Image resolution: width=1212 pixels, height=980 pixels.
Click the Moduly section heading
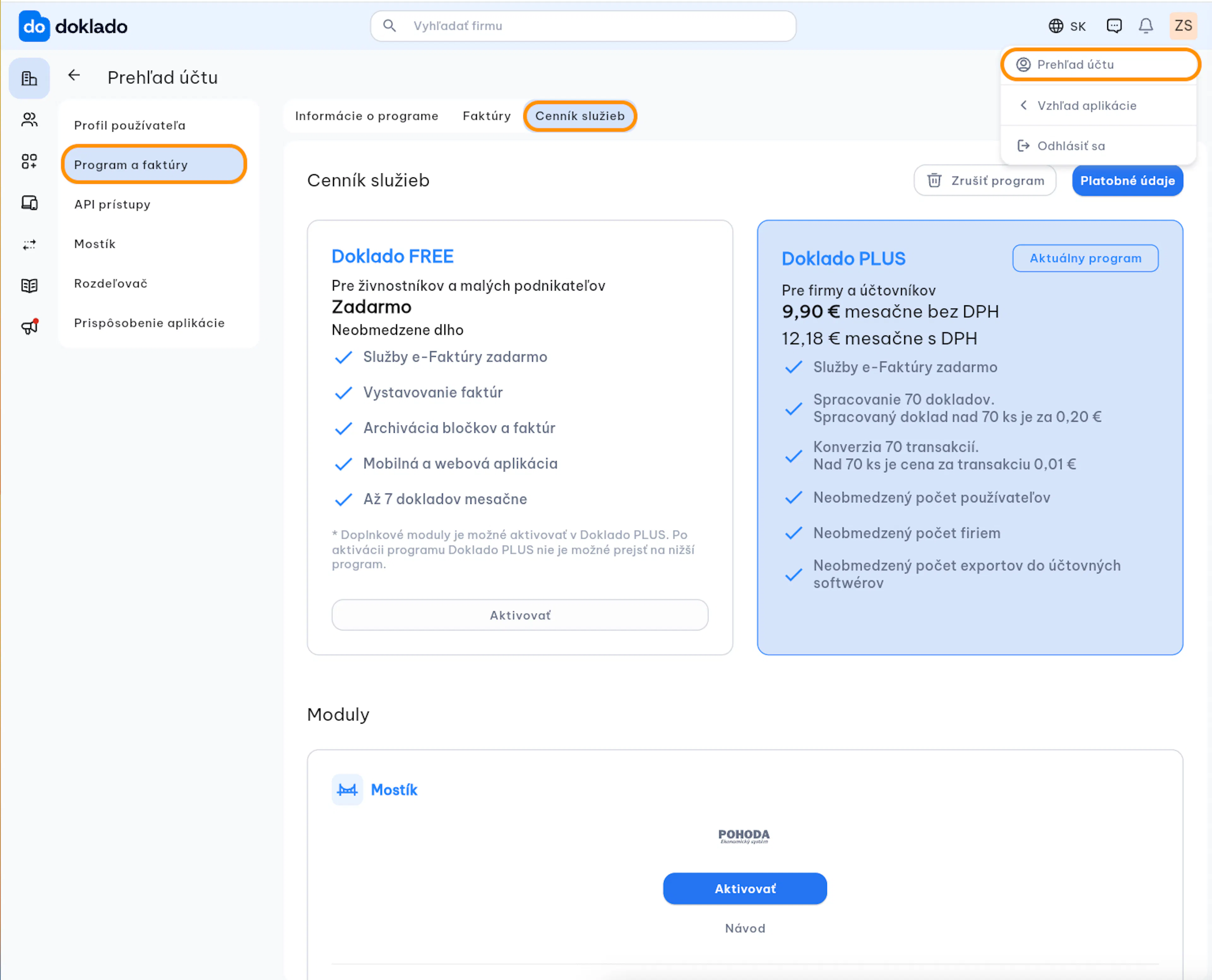coord(338,715)
